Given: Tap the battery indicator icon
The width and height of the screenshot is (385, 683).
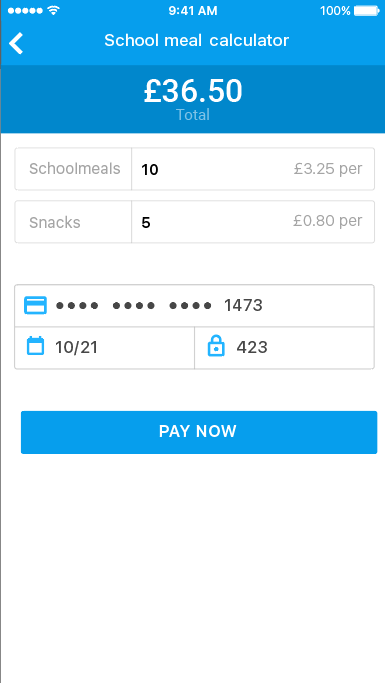Looking at the screenshot, I should pyautogui.click(x=367, y=10).
